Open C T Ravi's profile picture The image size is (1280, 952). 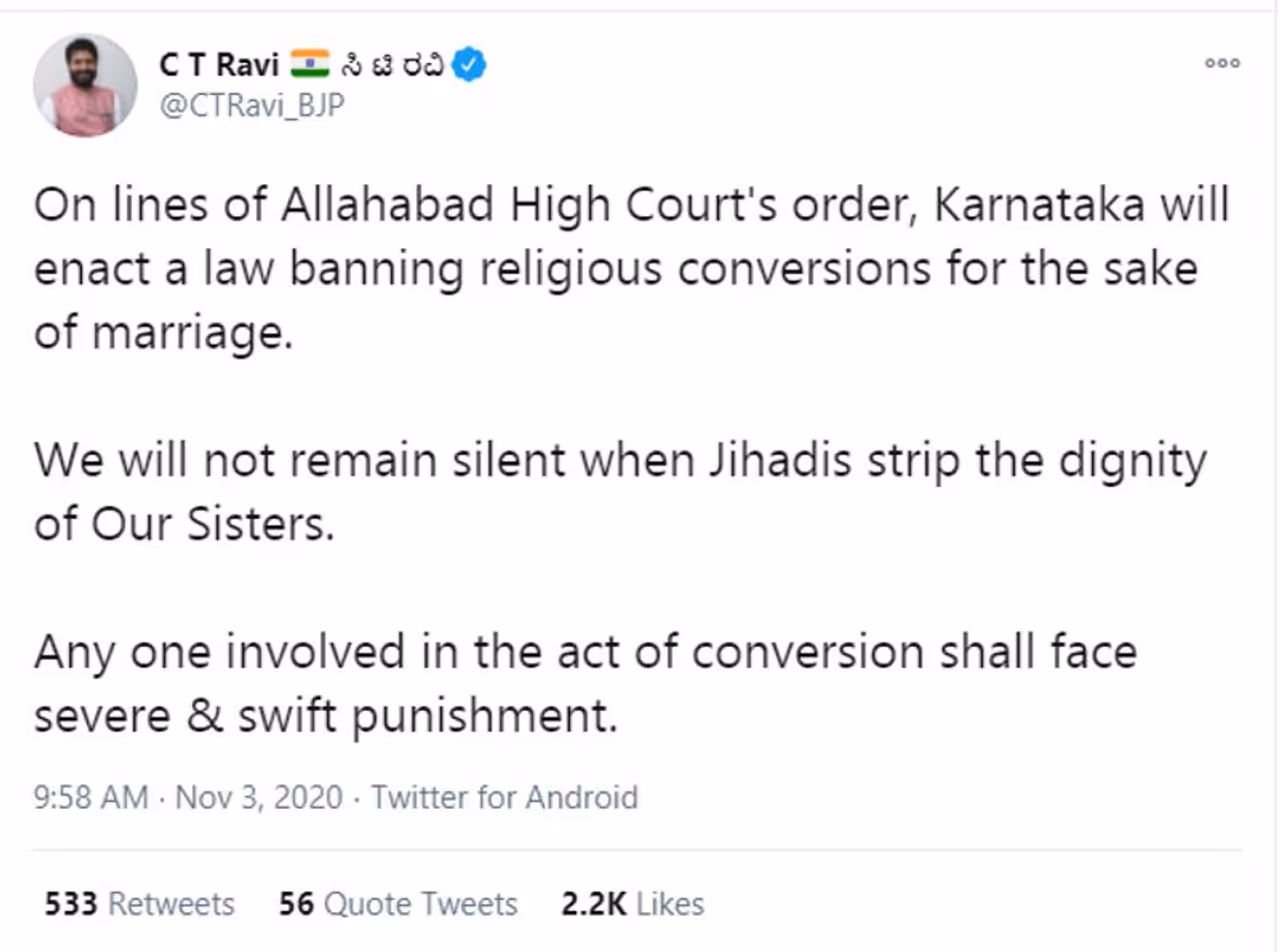click(x=85, y=85)
